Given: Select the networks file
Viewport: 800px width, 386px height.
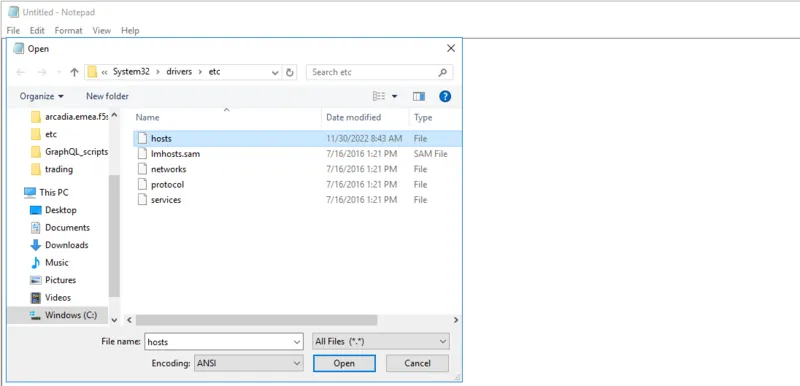Looking at the screenshot, I should tap(297, 169).
